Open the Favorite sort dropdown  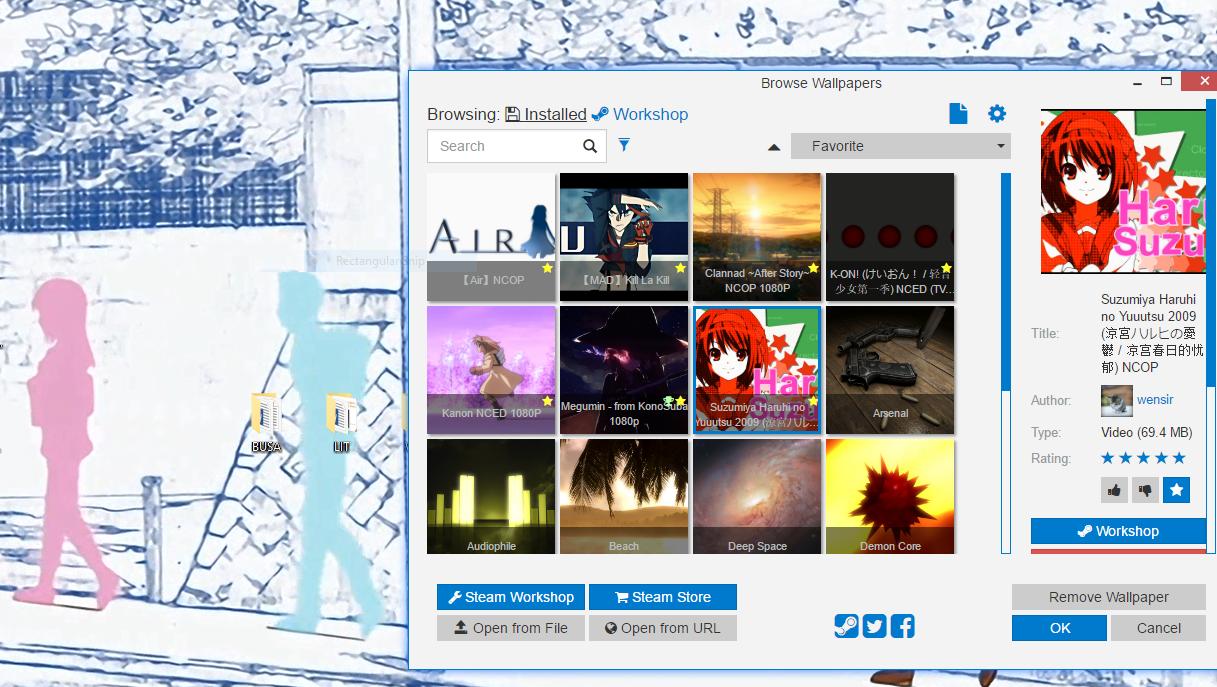900,146
